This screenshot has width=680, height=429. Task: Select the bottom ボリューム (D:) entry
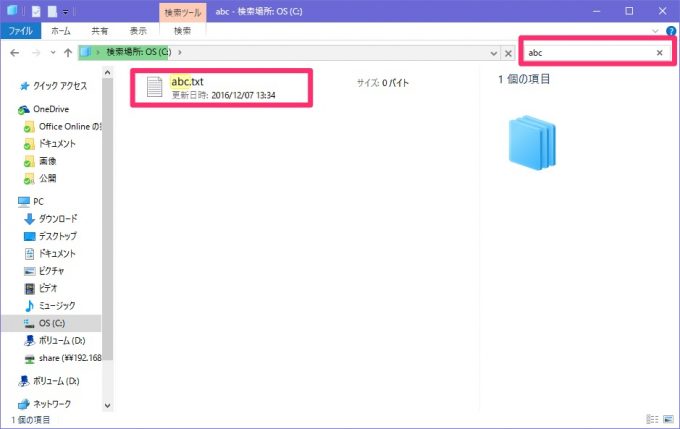(x=56, y=381)
